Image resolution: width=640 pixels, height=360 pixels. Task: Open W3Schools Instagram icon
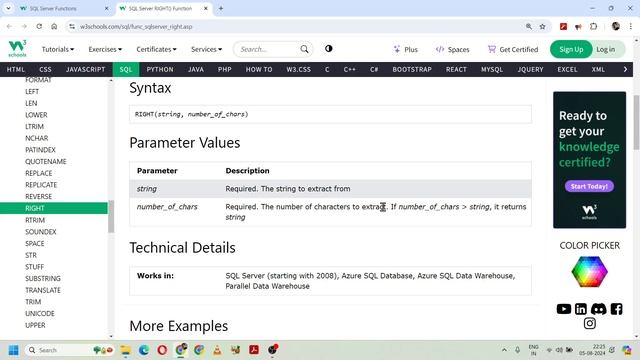click(589, 323)
